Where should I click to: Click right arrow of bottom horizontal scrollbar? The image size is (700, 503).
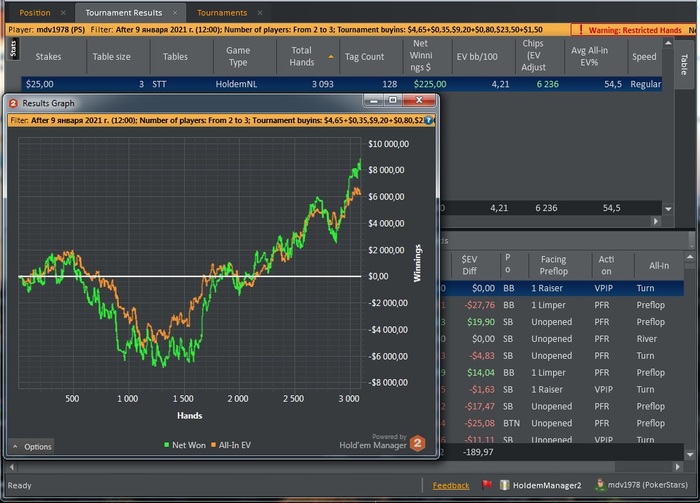pyautogui.click(x=678, y=467)
